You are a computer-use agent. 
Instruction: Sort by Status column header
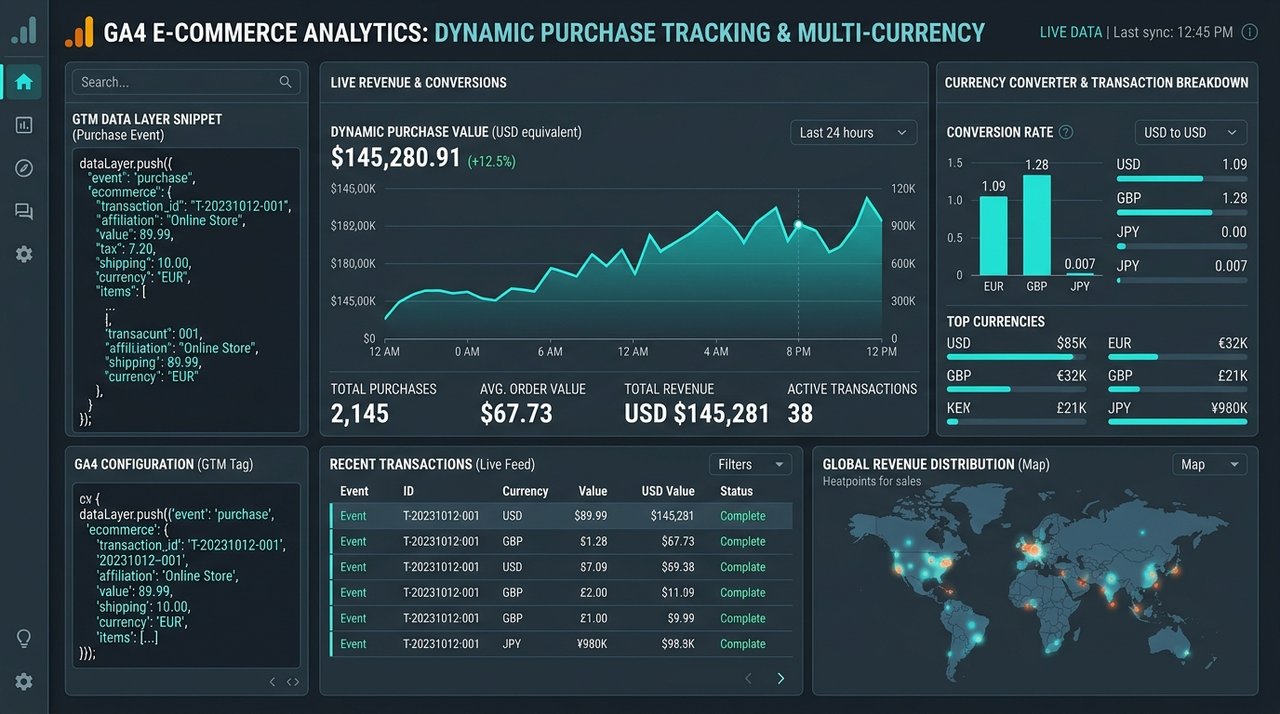(737, 491)
